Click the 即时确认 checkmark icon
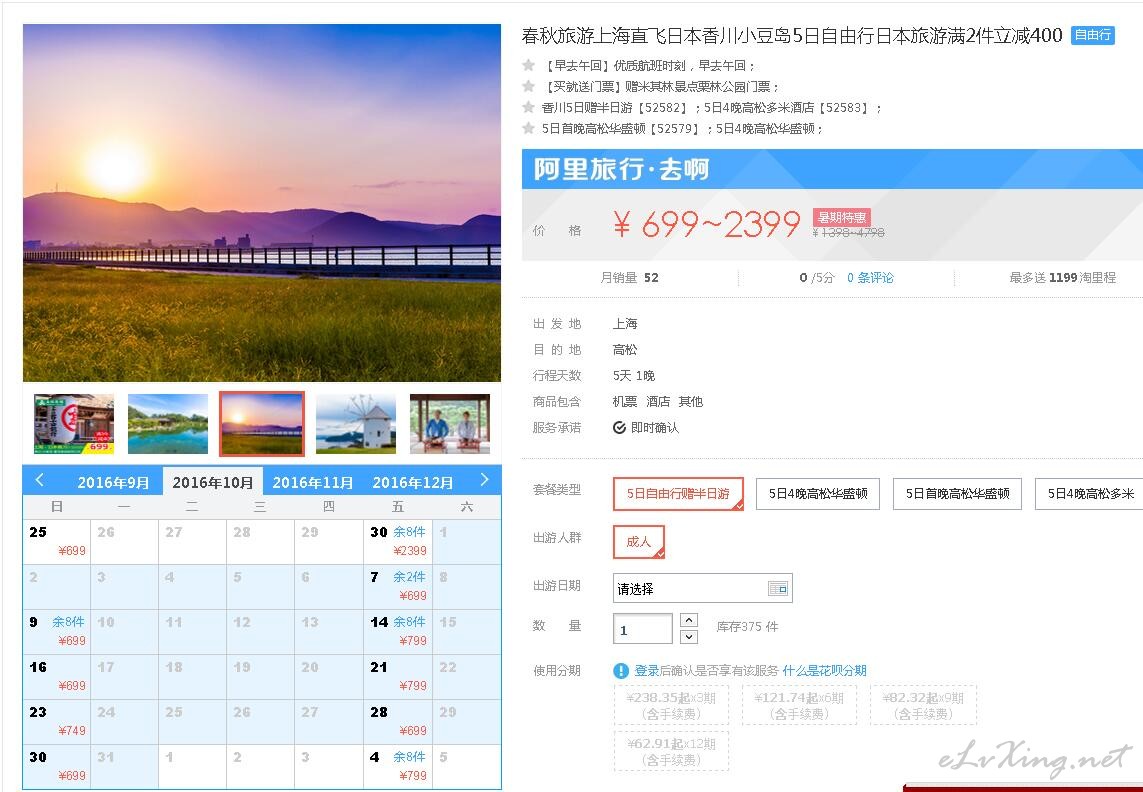This screenshot has width=1143, height=792. coord(619,427)
